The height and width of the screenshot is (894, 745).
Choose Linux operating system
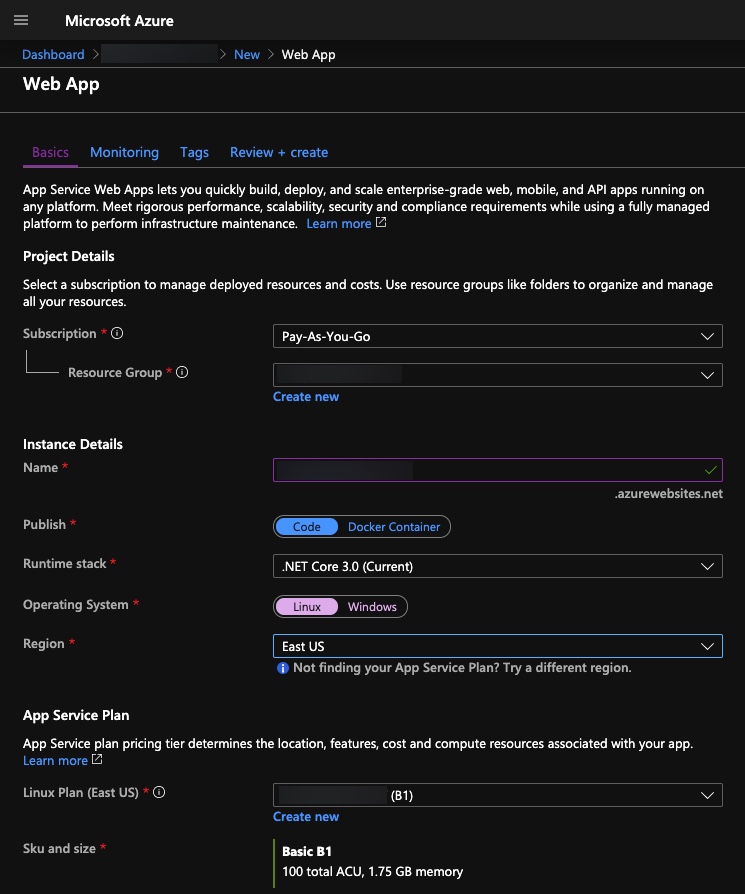307,607
